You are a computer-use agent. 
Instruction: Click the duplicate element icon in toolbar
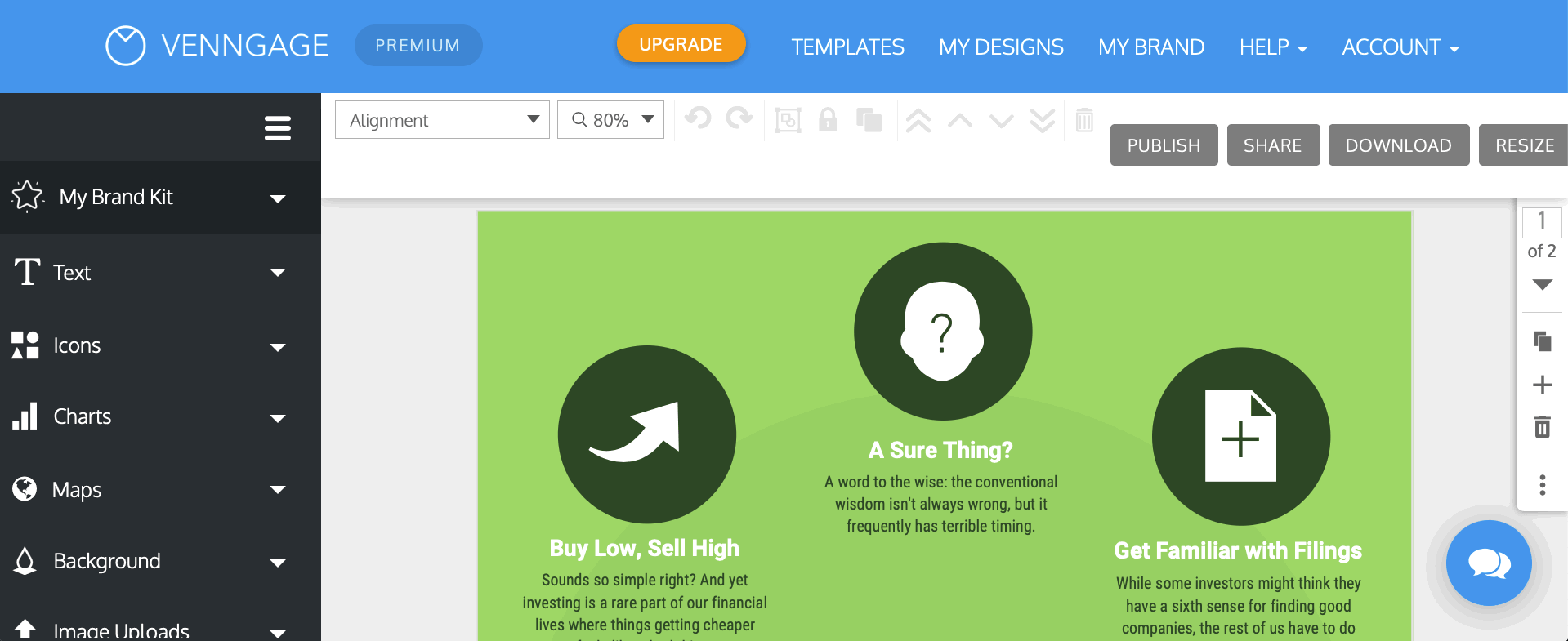point(869,120)
